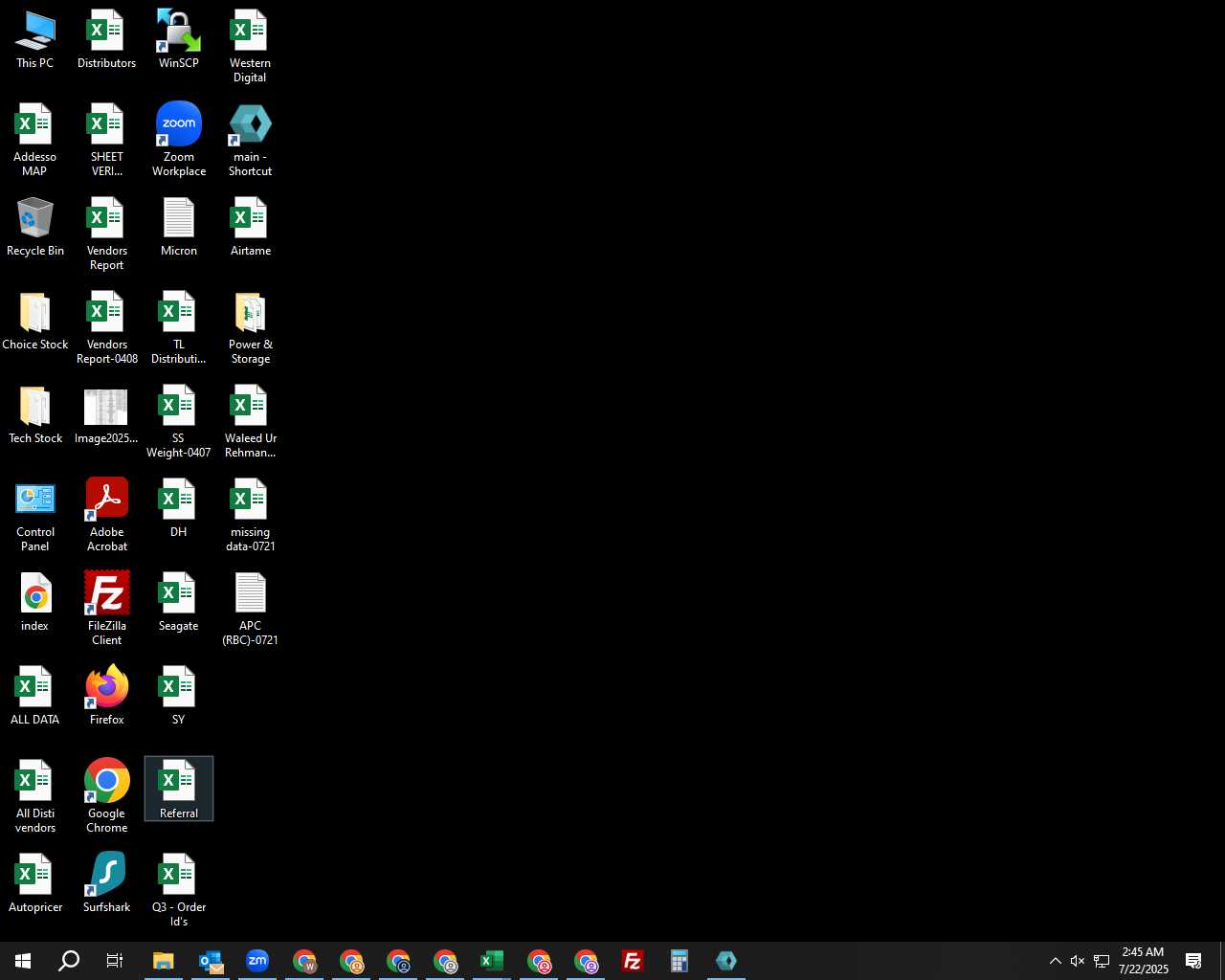Select the Micron text file
The image size is (1225, 980).
coord(179,228)
